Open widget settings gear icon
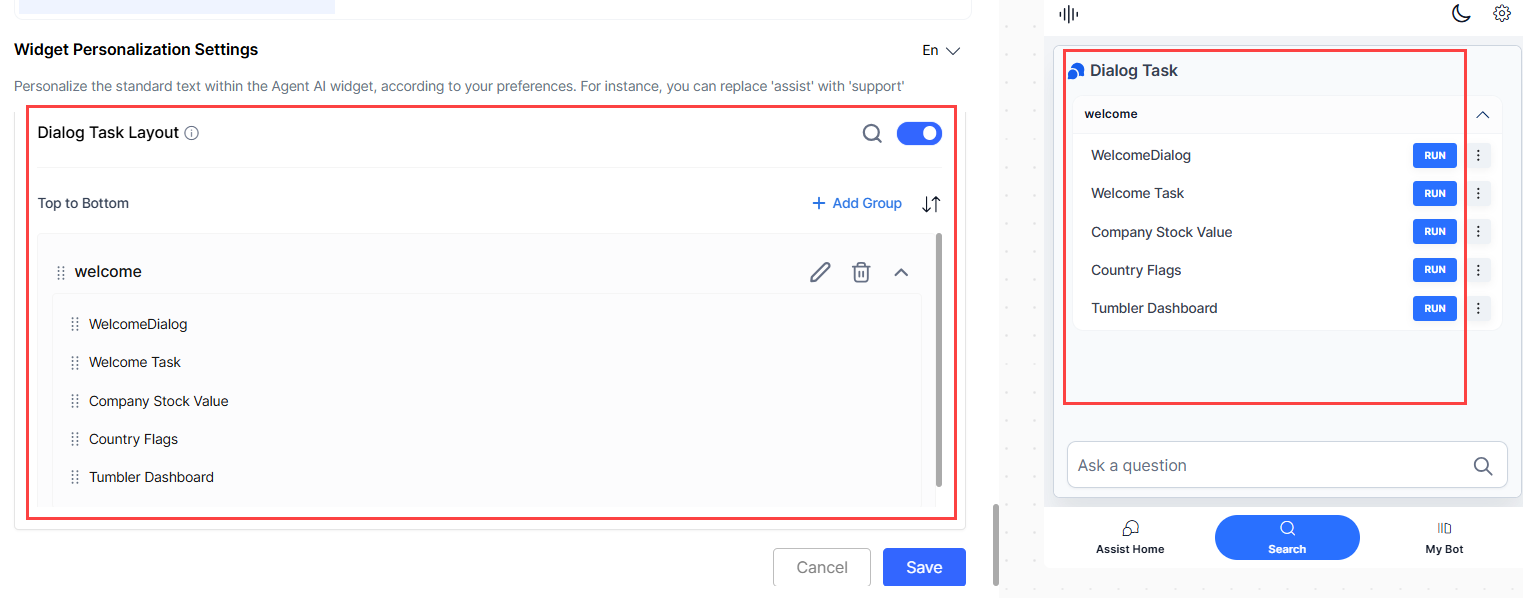Screen dimensions: 1523x598 [1501, 14]
